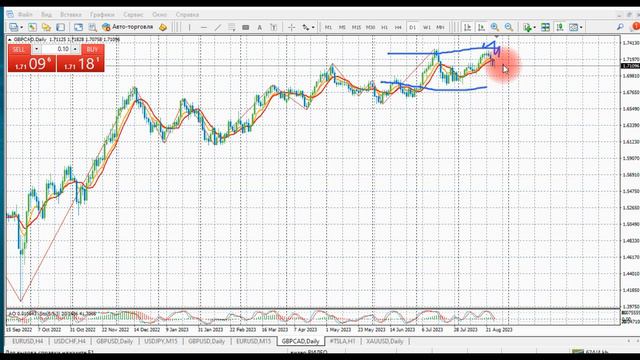Decrease trade volume arrow
This screenshot has height=360, width=640.
(x=36, y=49)
